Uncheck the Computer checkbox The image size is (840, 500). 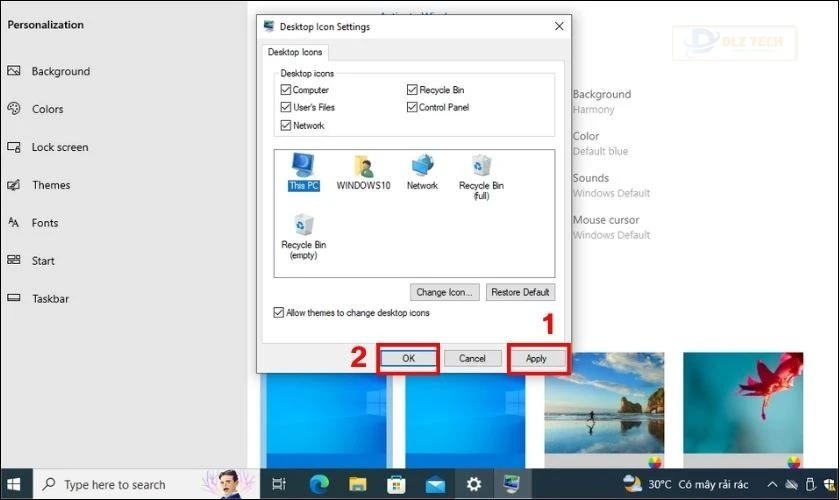(286, 90)
